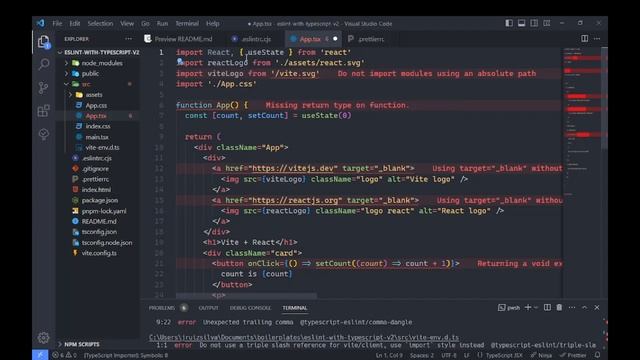Open the Explorer view in activity bar
640x360 pixels.
tap(44, 42)
